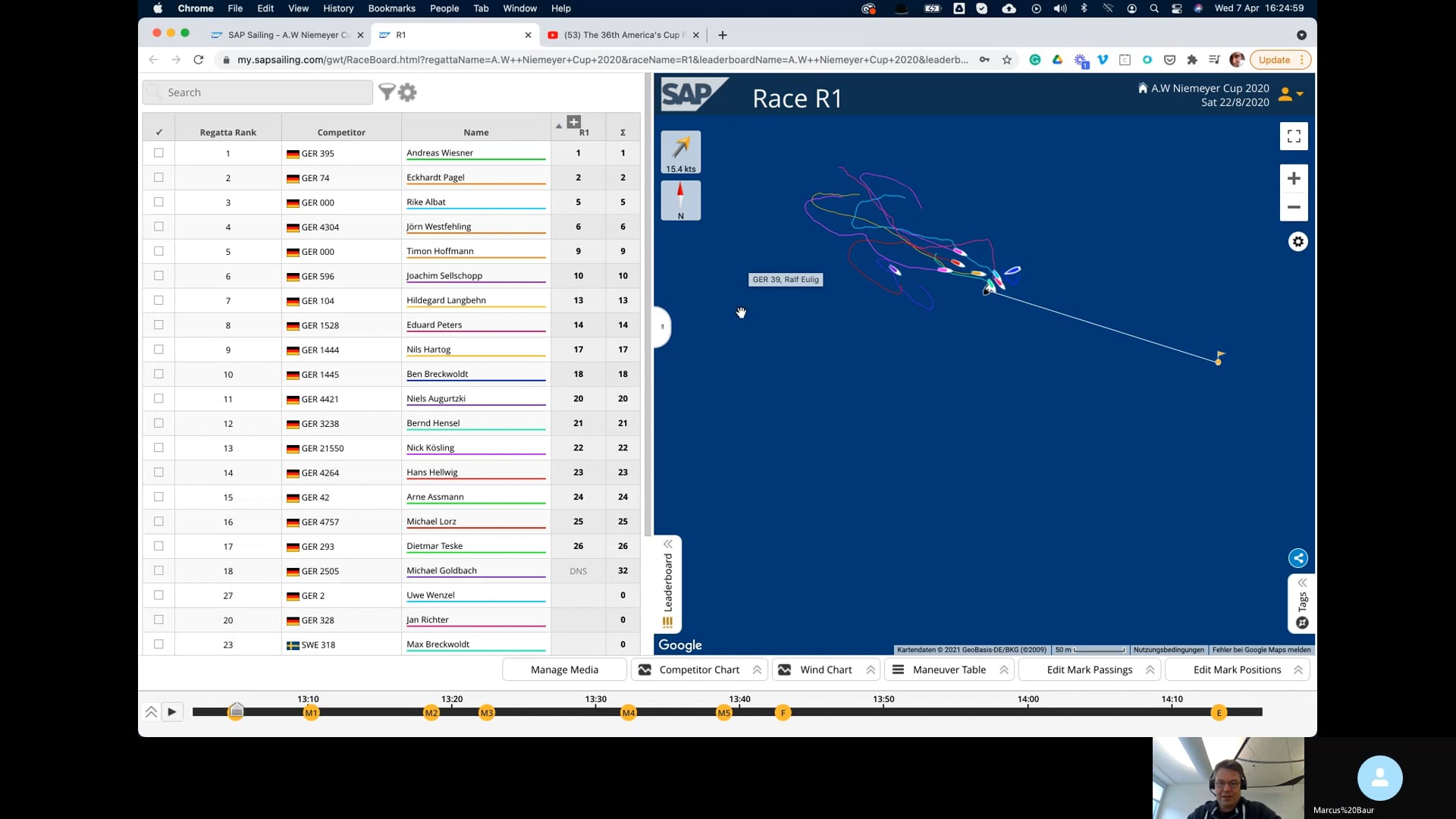Open leaderboard settings gear icon
Image resolution: width=1456 pixels, height=819 pixels.
(x=408, y=93)
